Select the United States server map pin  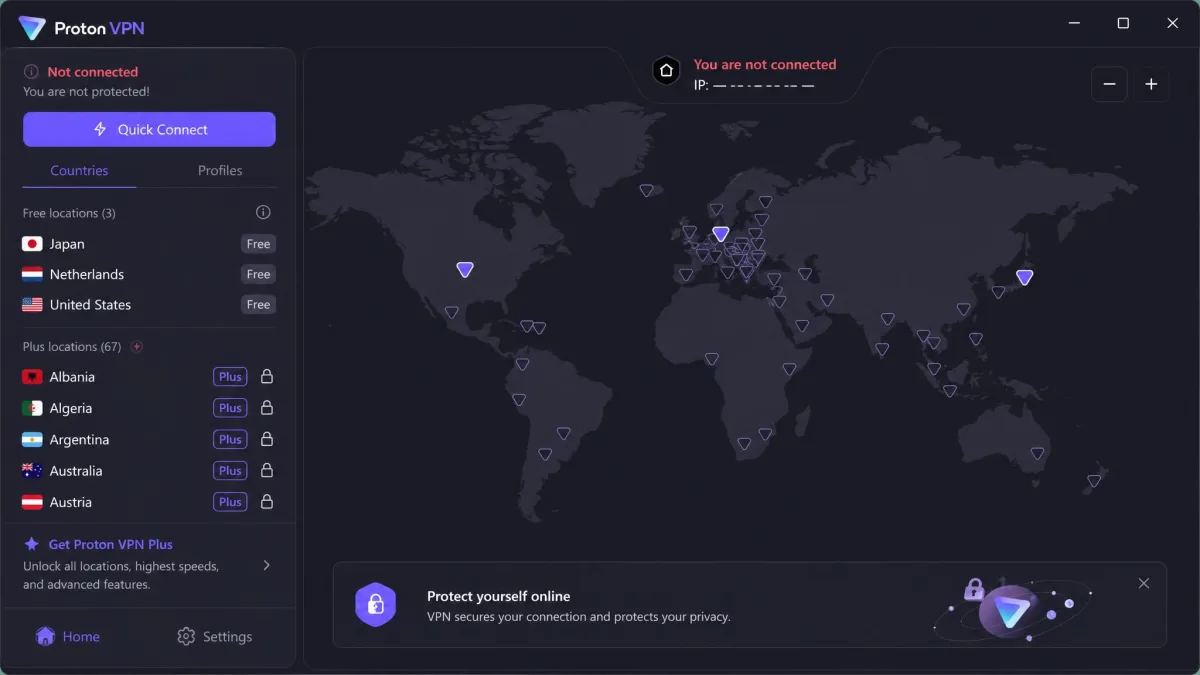point(464,269)
